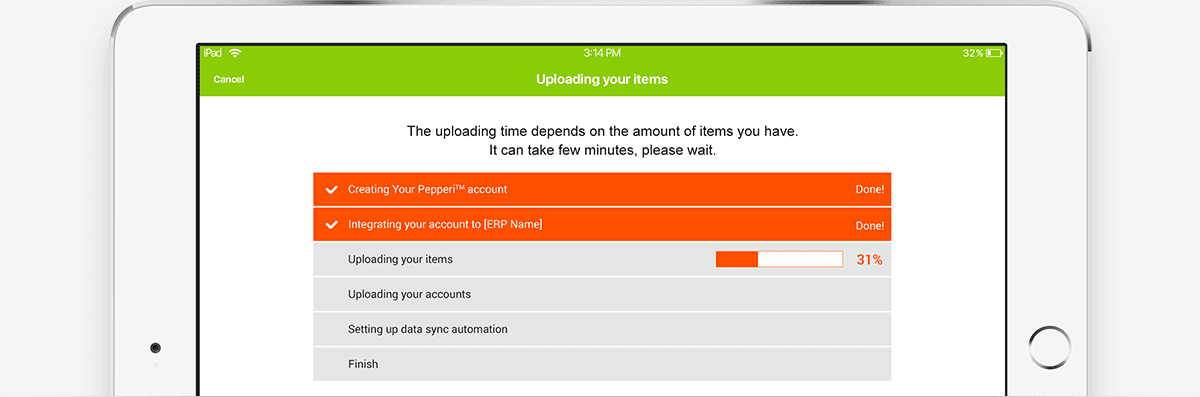1200x397 pixels.
Task: Click the iPad front camera dot
Action: [x=155, y=348]
